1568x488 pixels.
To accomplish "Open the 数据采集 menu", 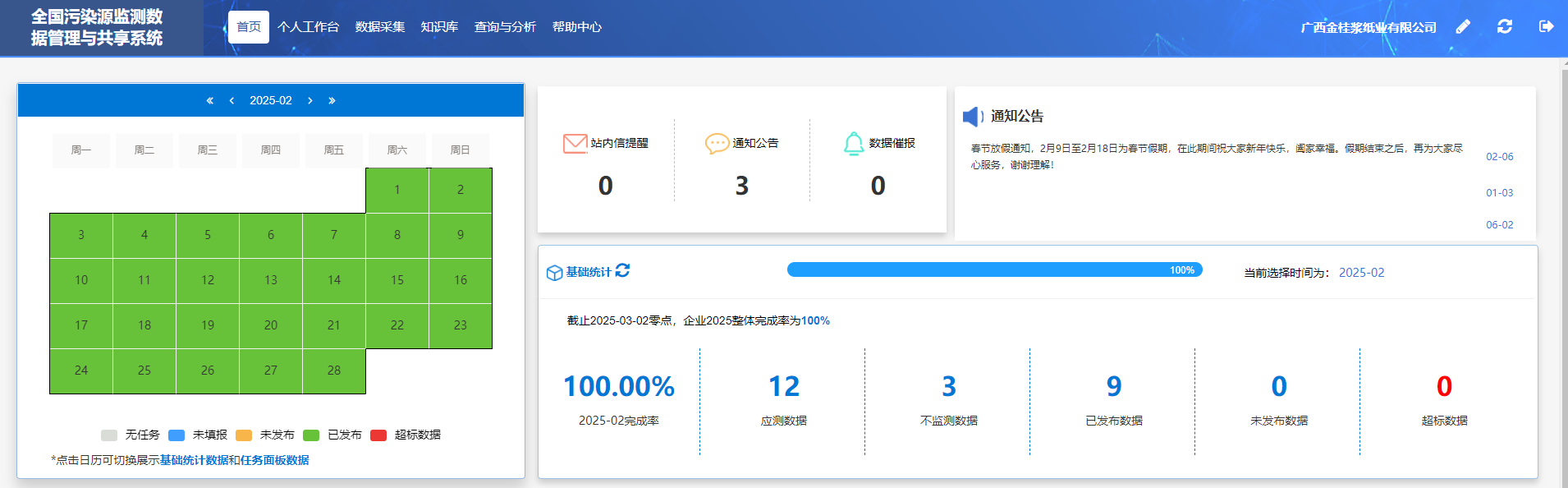I will pos(380,27).
